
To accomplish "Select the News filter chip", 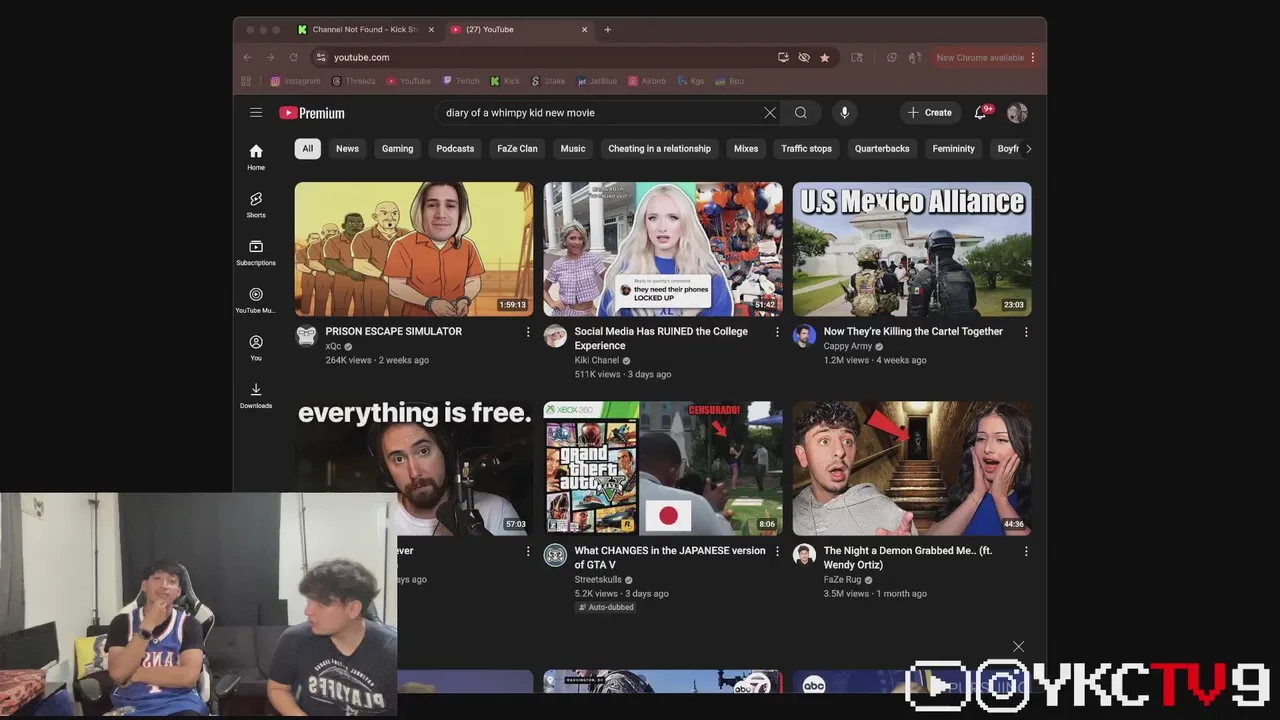I will tap(347, 149).
